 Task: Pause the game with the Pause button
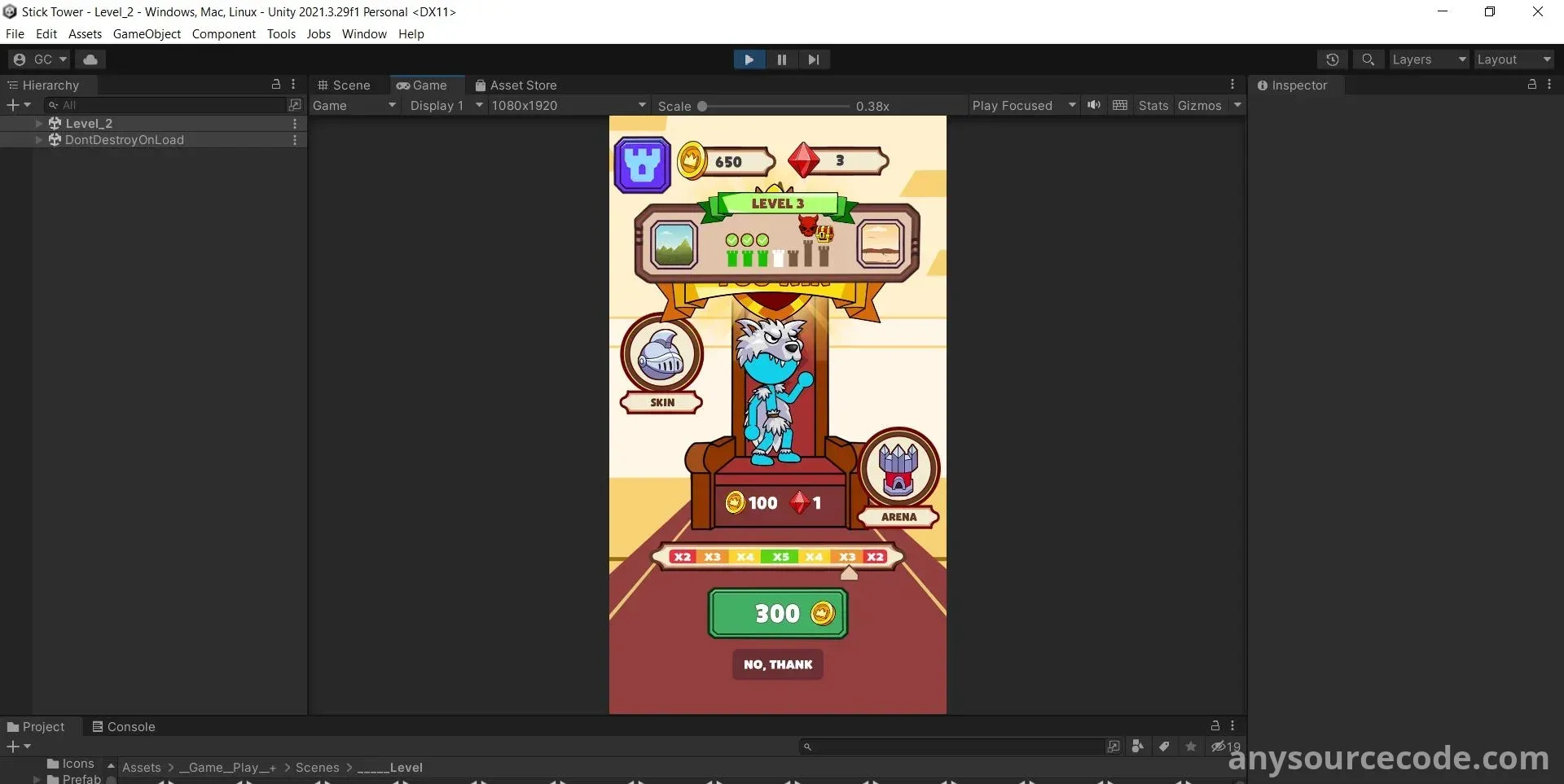coord(781,59)
